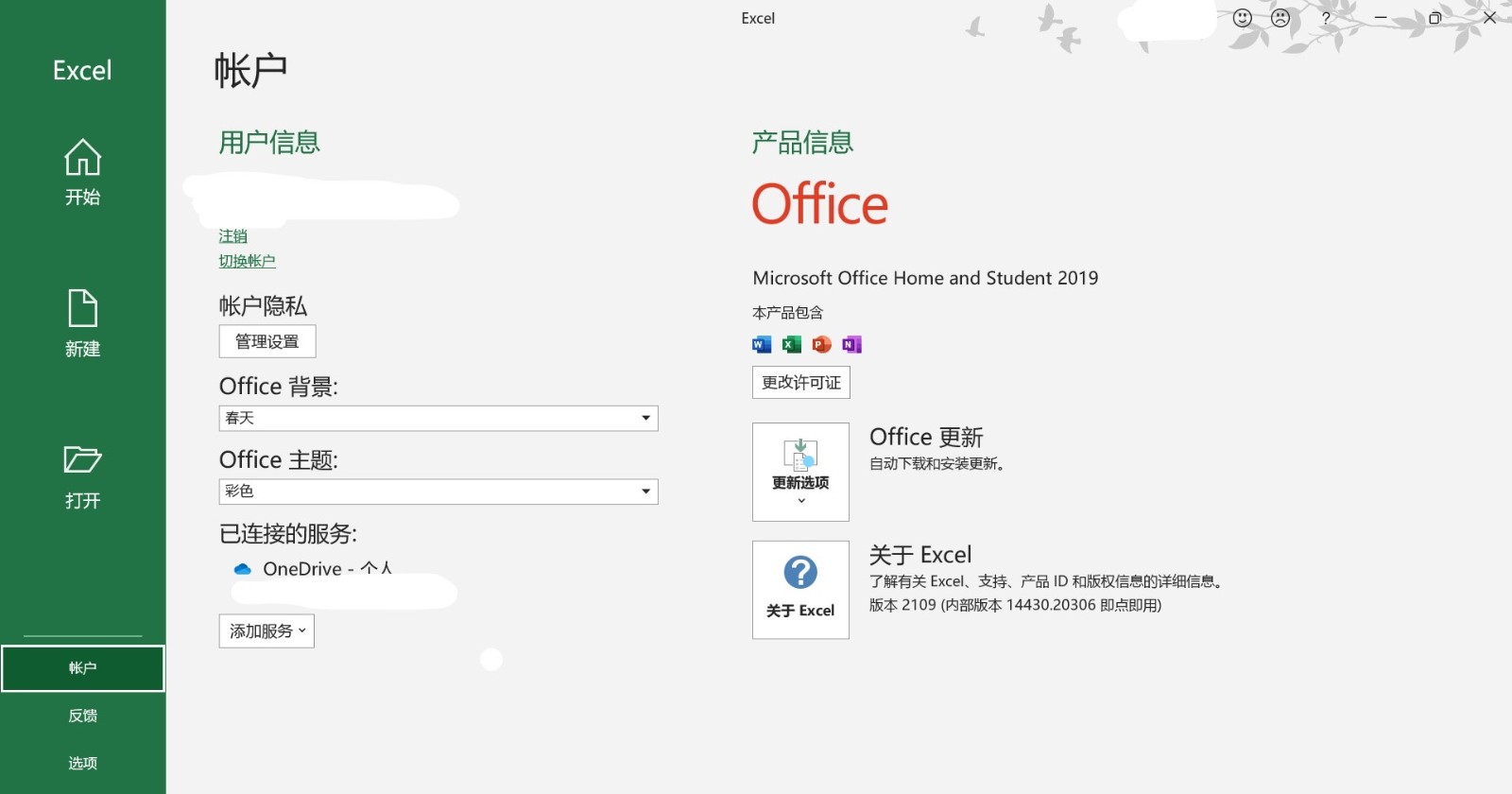This screenshot has width=1512, height=794.
Task: Click the 产品信息 heading
Action: (802, 143)
